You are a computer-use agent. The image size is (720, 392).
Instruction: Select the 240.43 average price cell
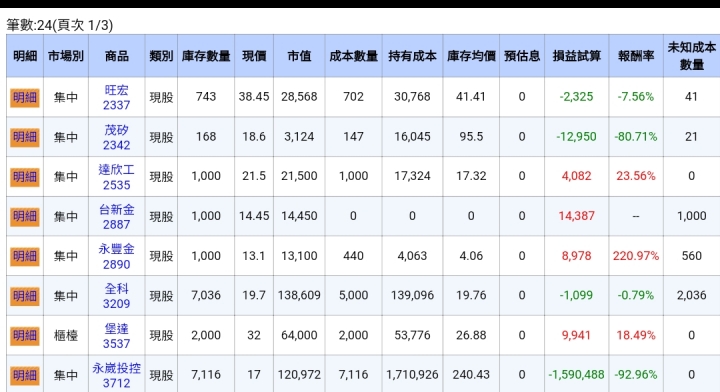[x=471, y=375]
